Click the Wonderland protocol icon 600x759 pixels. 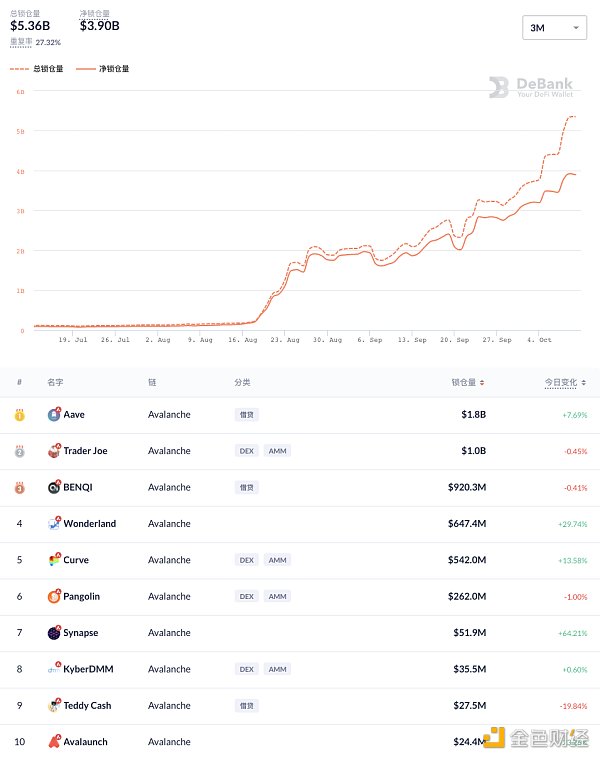pyautogui.click(x=54, y=523)
